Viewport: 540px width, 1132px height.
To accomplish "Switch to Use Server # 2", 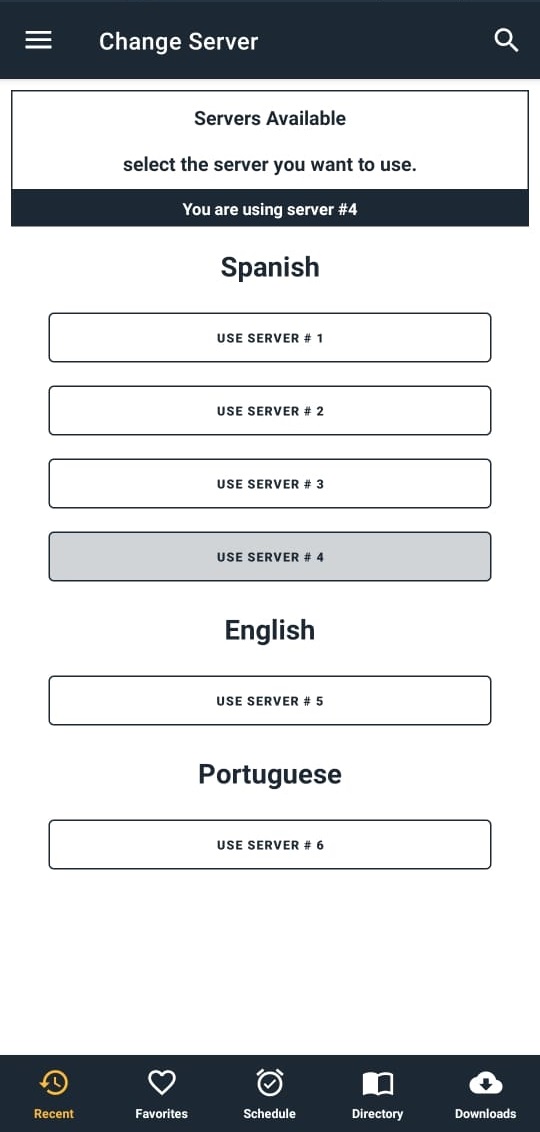I will [270, 410].
